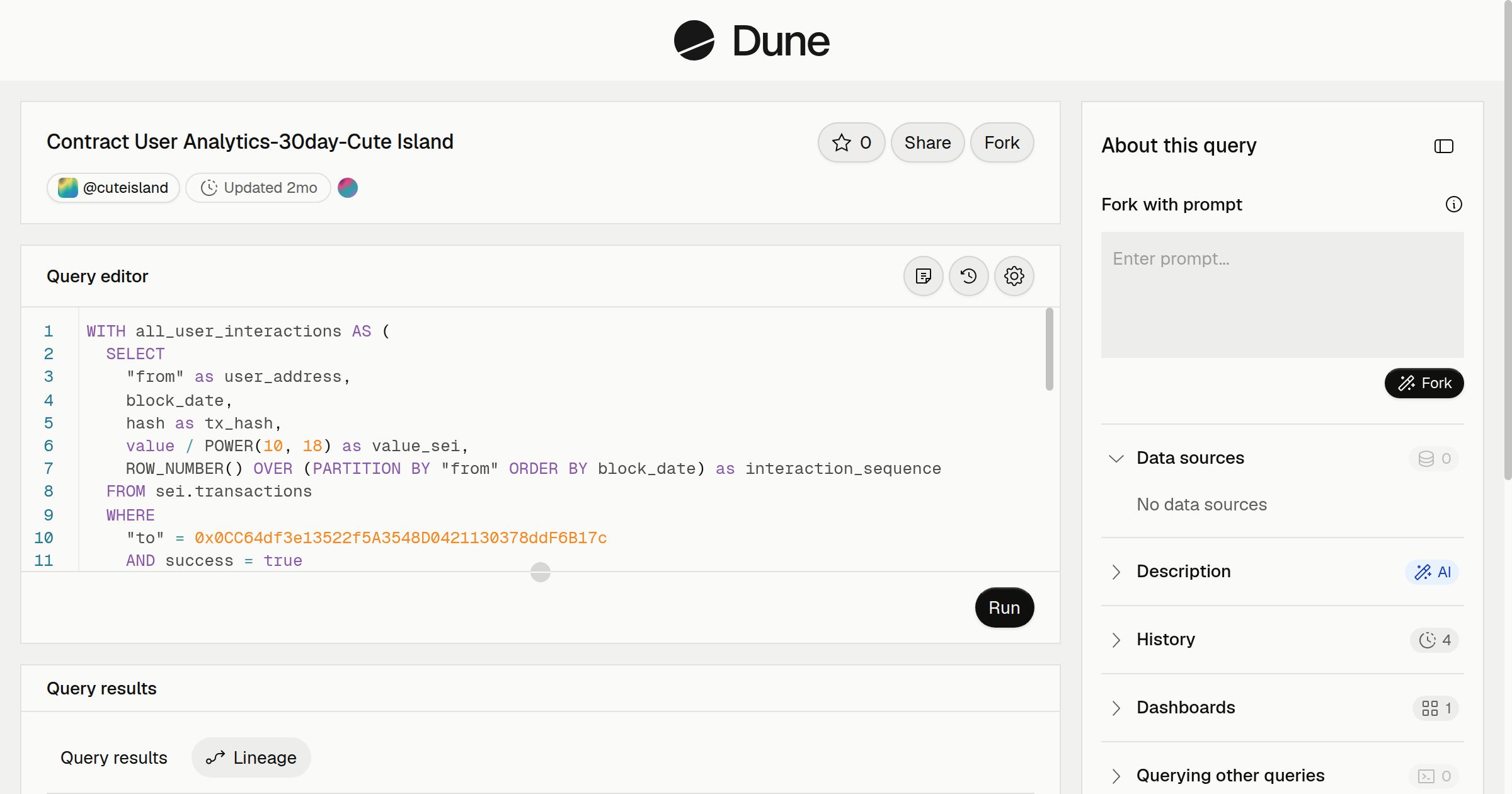Generate description with AI badge
1512x794 pixels.
click(x=1432, y=572)
